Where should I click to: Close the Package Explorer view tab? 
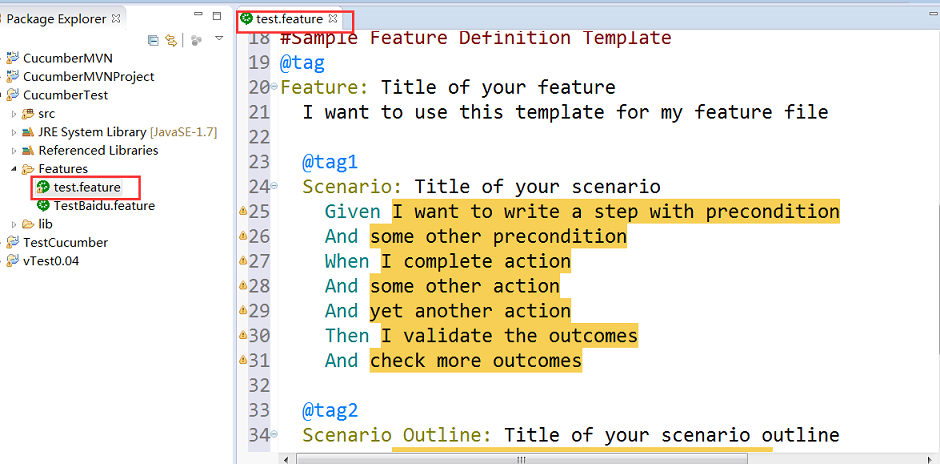[x=117, y=19]
